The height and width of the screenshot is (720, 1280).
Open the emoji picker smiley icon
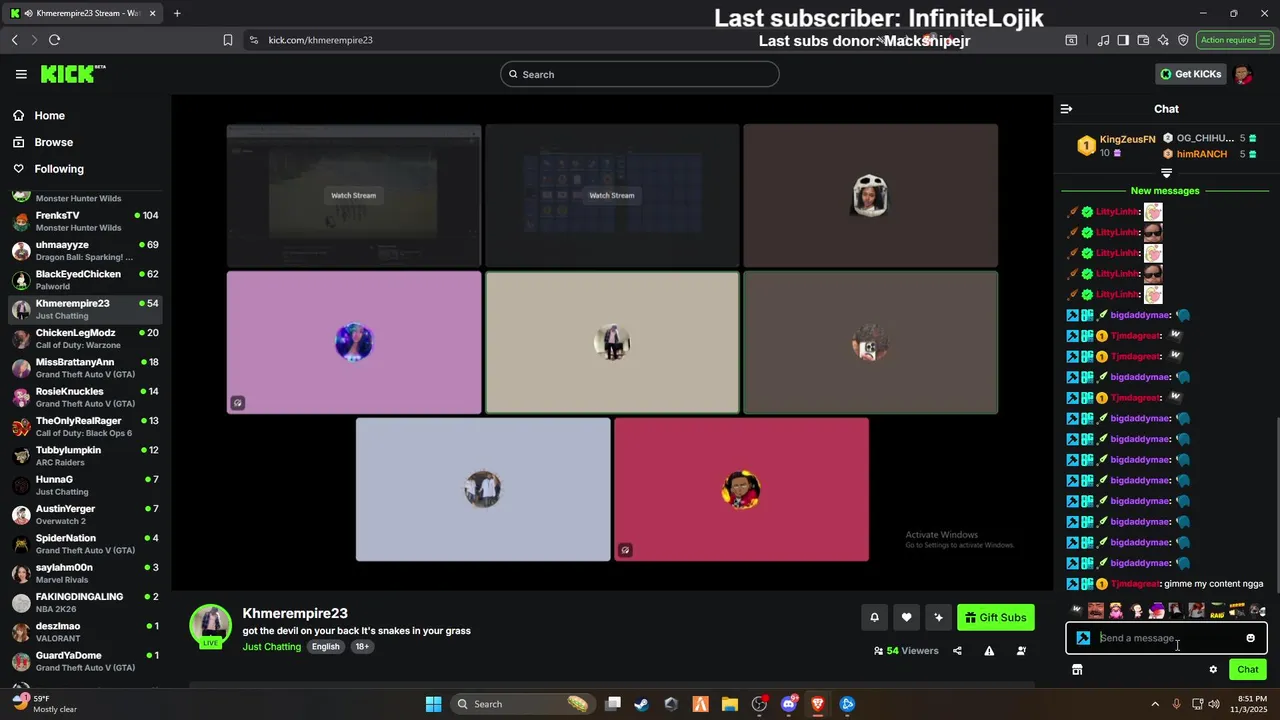coord(1250,638)
